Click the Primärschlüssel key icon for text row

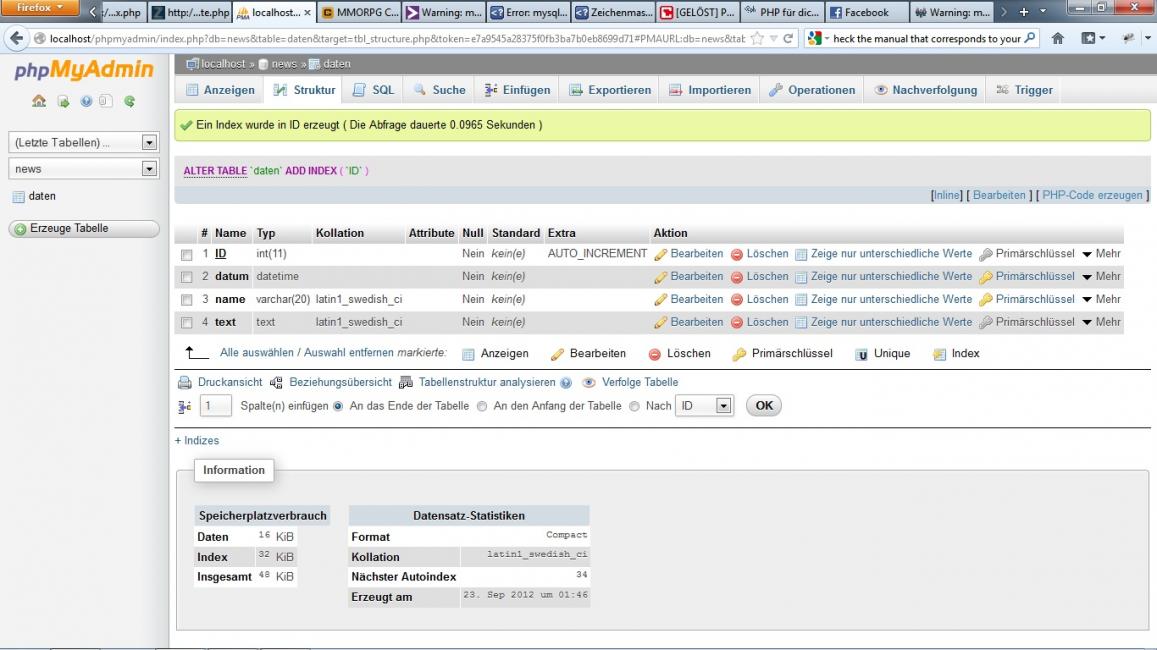coord(986,323)
